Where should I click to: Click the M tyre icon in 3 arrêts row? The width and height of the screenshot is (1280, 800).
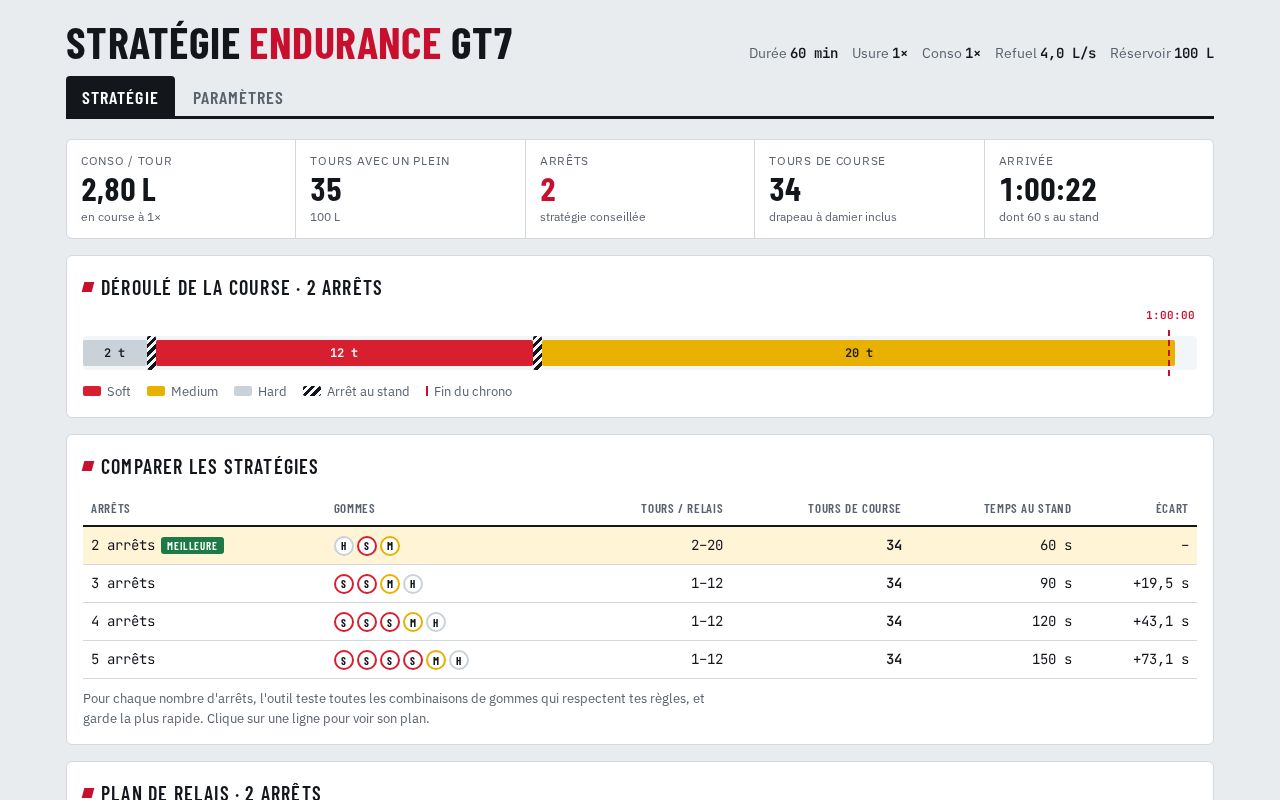click(x=390, y=584)
